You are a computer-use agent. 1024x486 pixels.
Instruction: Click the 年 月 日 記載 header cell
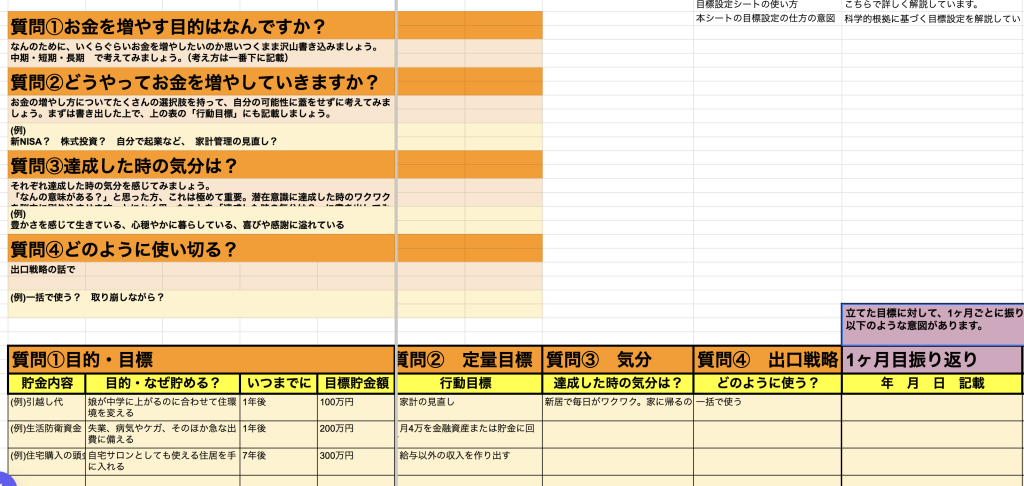[932, 383]
